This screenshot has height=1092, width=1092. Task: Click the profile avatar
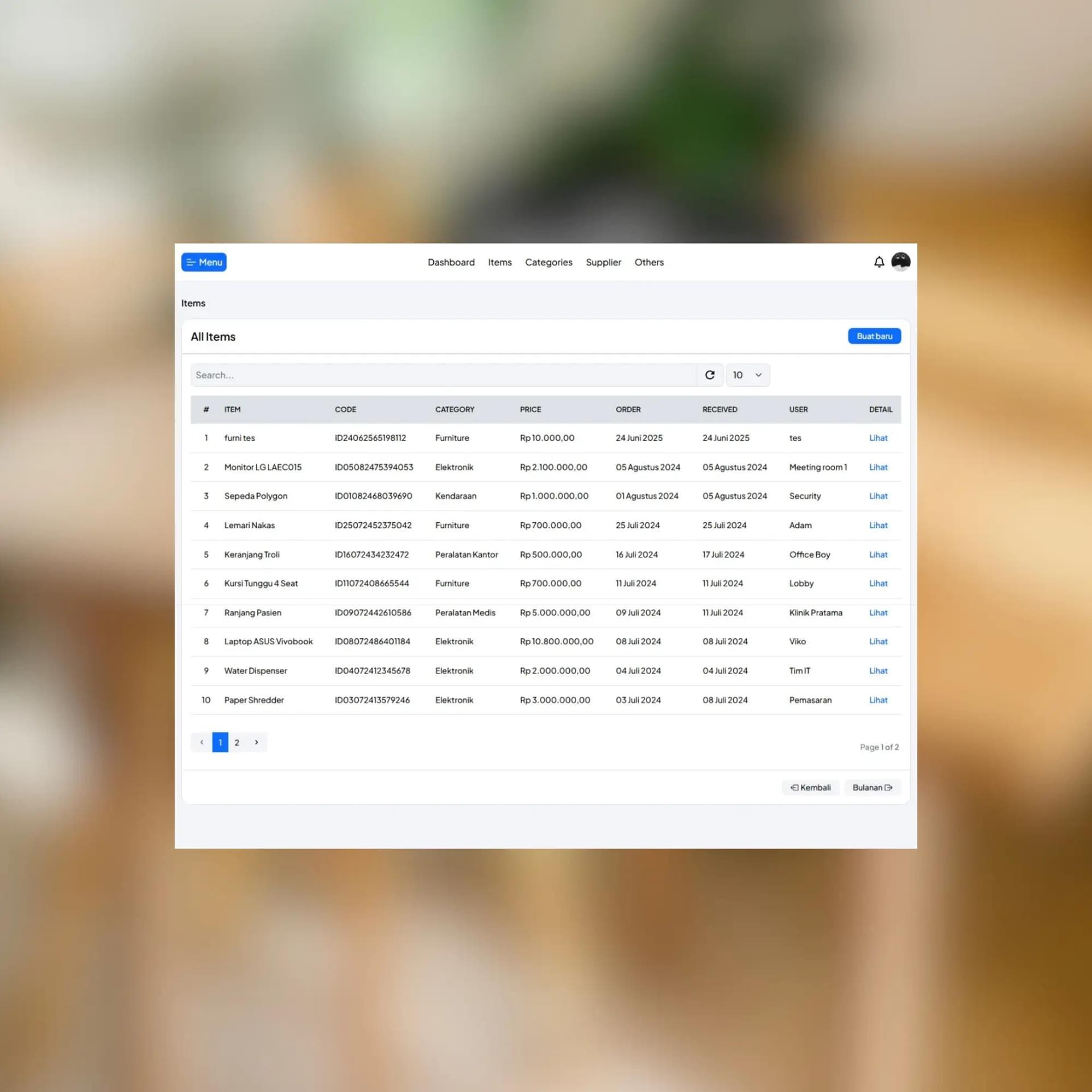click(900, 262)
